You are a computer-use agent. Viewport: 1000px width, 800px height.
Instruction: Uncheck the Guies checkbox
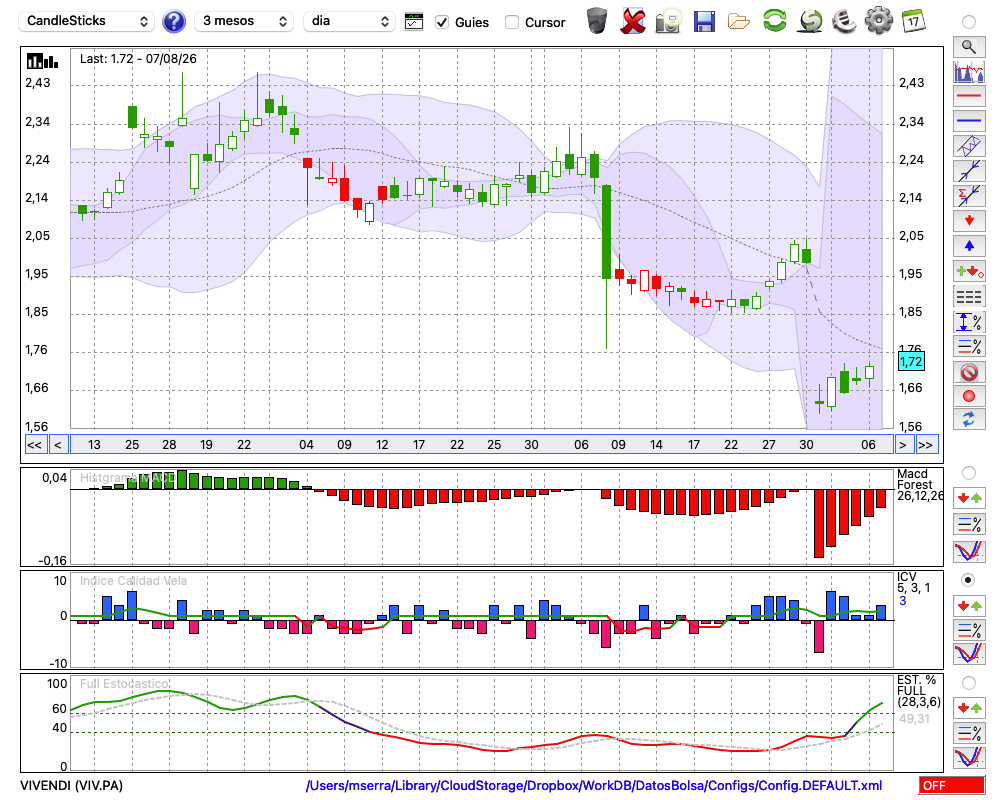pyautogui.click(x=441, y=22)
